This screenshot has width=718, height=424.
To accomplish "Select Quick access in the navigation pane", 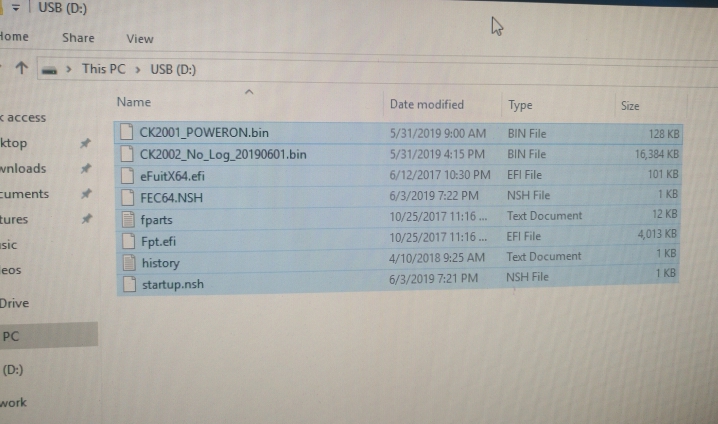I will [x=23, y=118].
